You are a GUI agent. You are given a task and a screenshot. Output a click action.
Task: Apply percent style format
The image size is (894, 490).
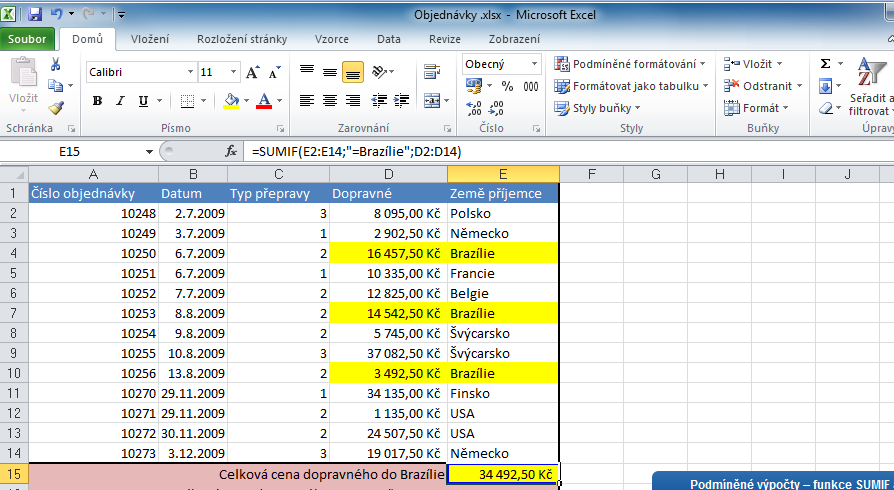coord(507,86)
